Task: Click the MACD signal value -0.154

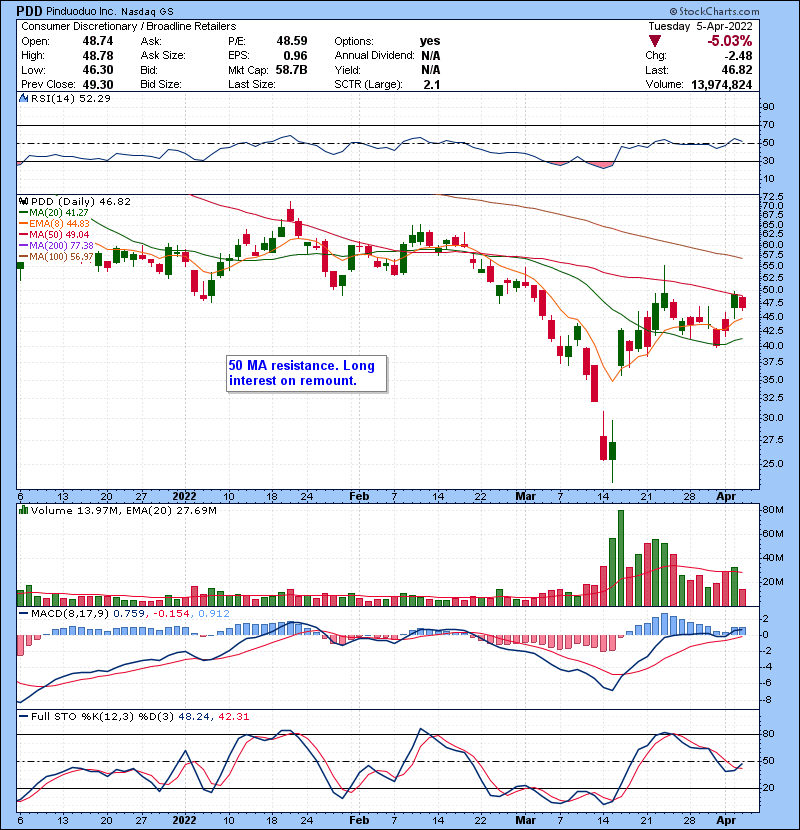Action: pos(171,614)
